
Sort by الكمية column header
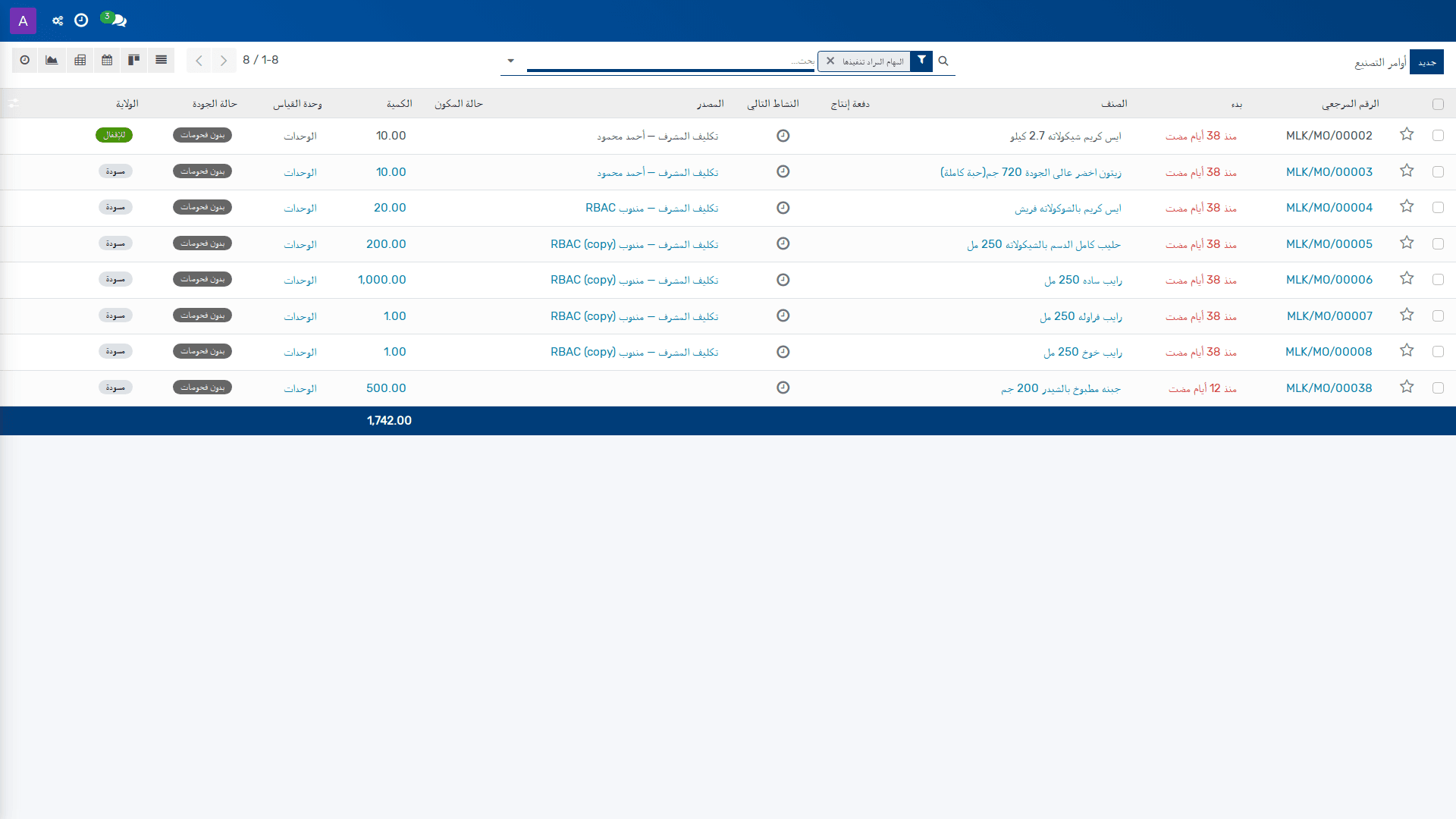399,104
